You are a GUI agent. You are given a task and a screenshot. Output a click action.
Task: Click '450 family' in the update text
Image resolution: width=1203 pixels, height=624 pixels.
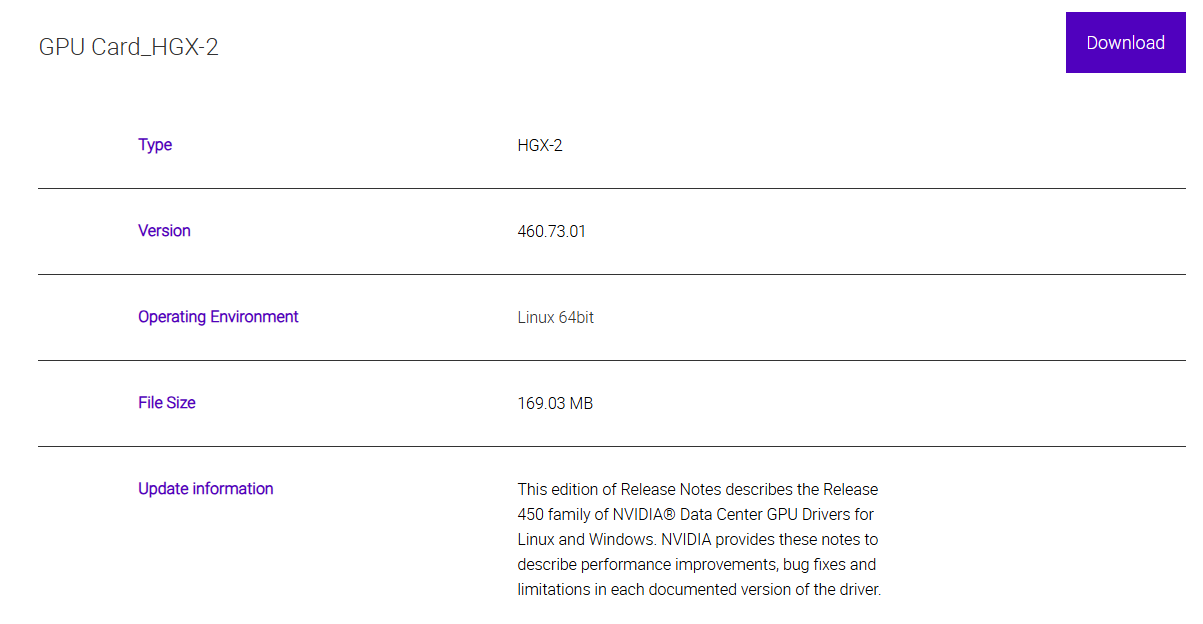[553, 515]
